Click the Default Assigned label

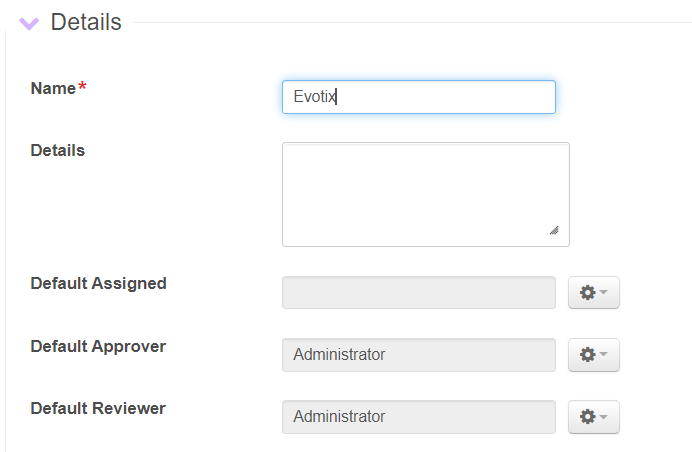tap(98, 283)
